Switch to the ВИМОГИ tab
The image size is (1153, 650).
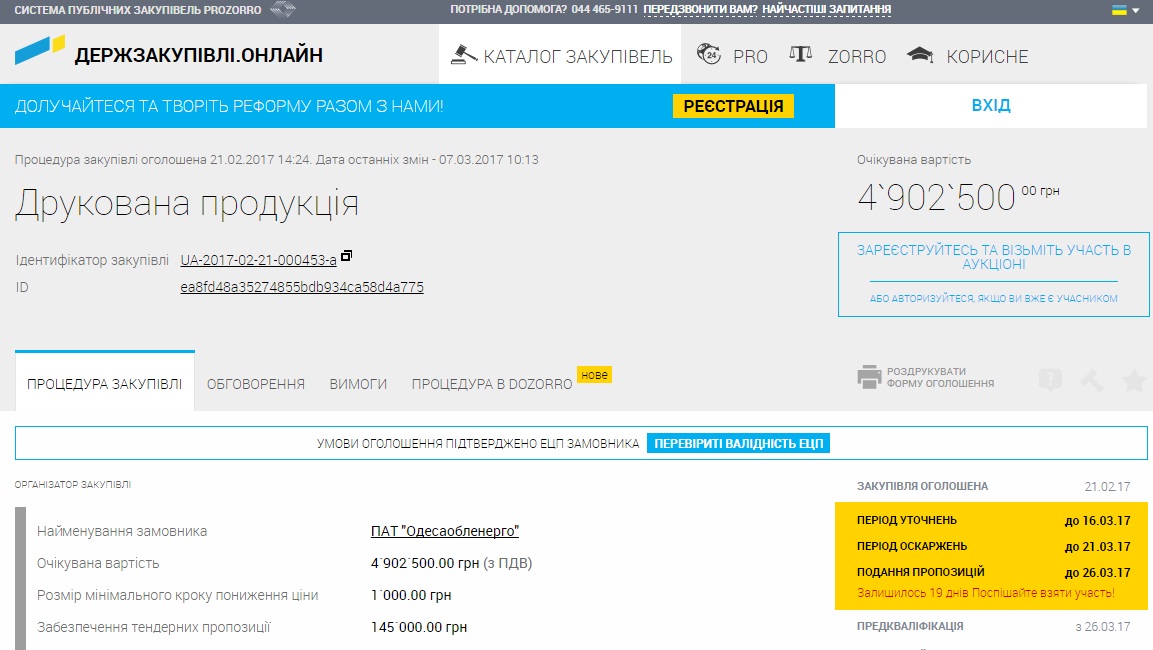click(x=358, y=384)
